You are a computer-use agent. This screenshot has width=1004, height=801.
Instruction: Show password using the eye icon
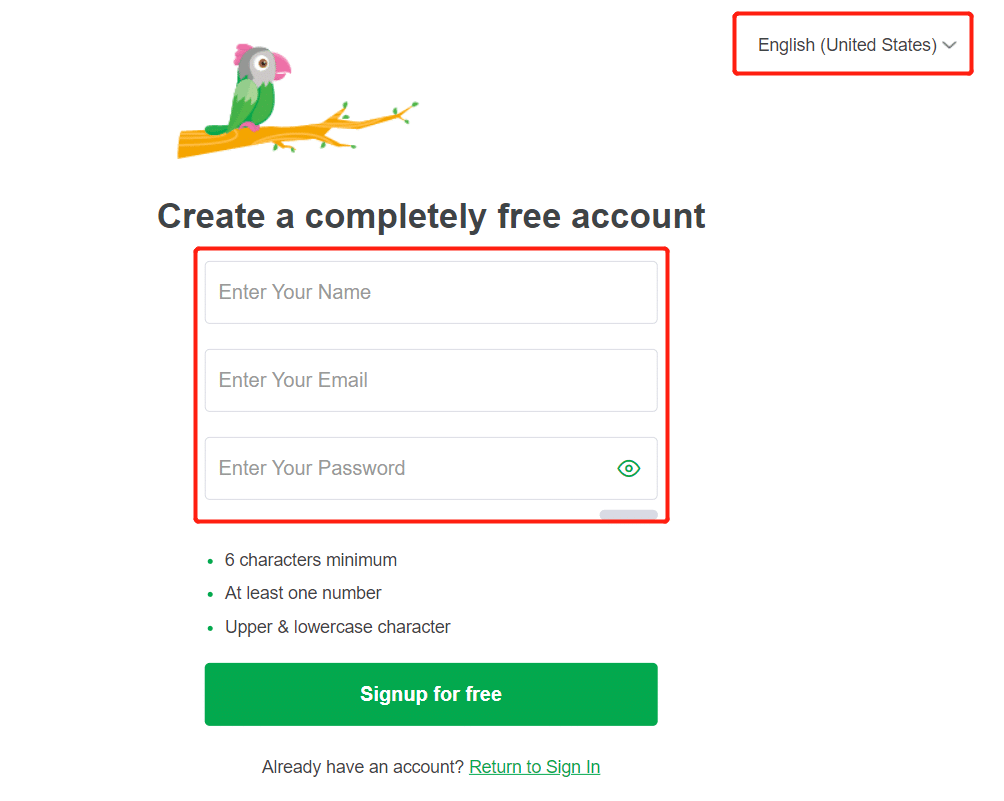click(x=628, y=469)
